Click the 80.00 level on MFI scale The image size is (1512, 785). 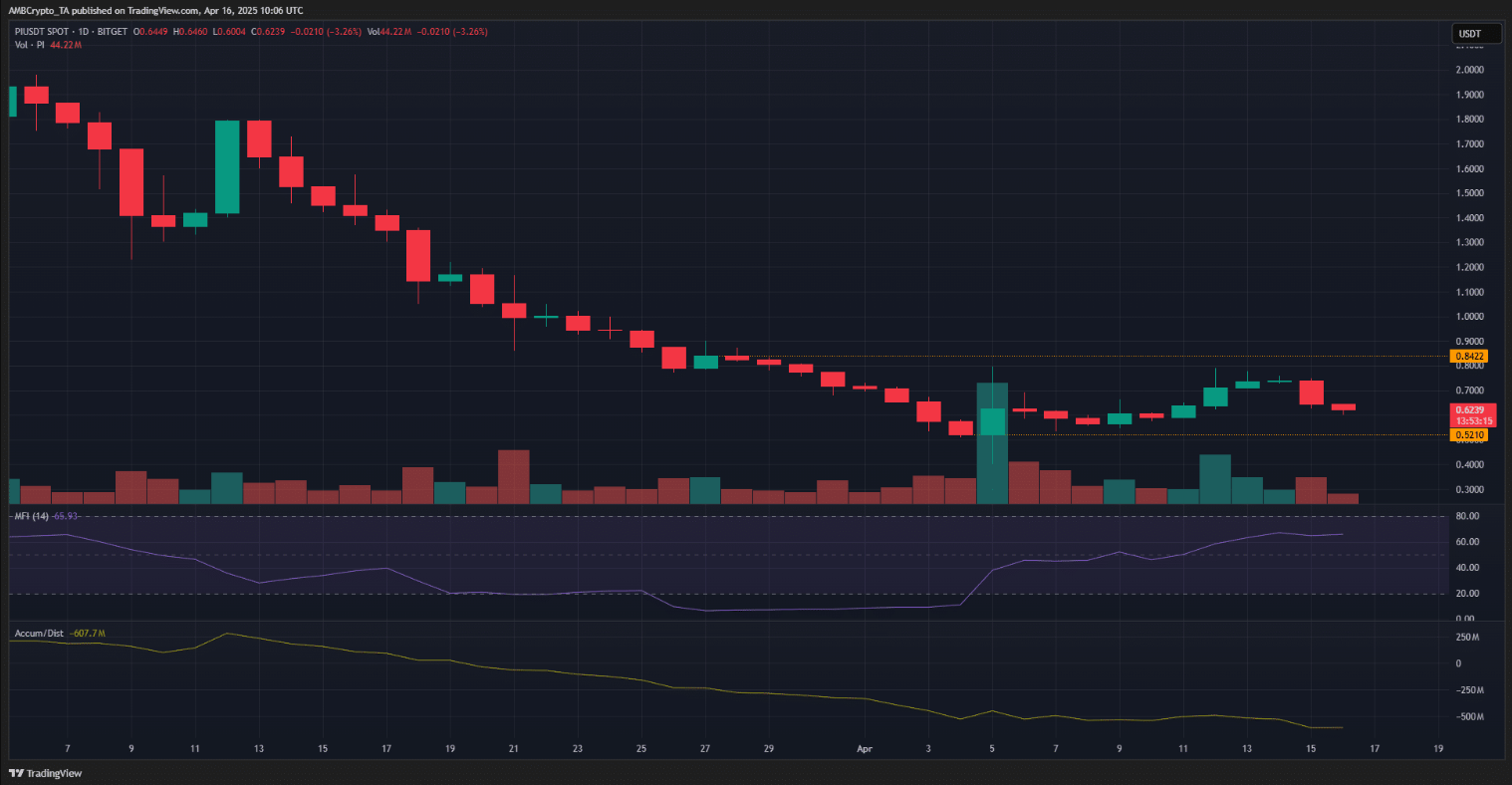(x=1465, y=516)
